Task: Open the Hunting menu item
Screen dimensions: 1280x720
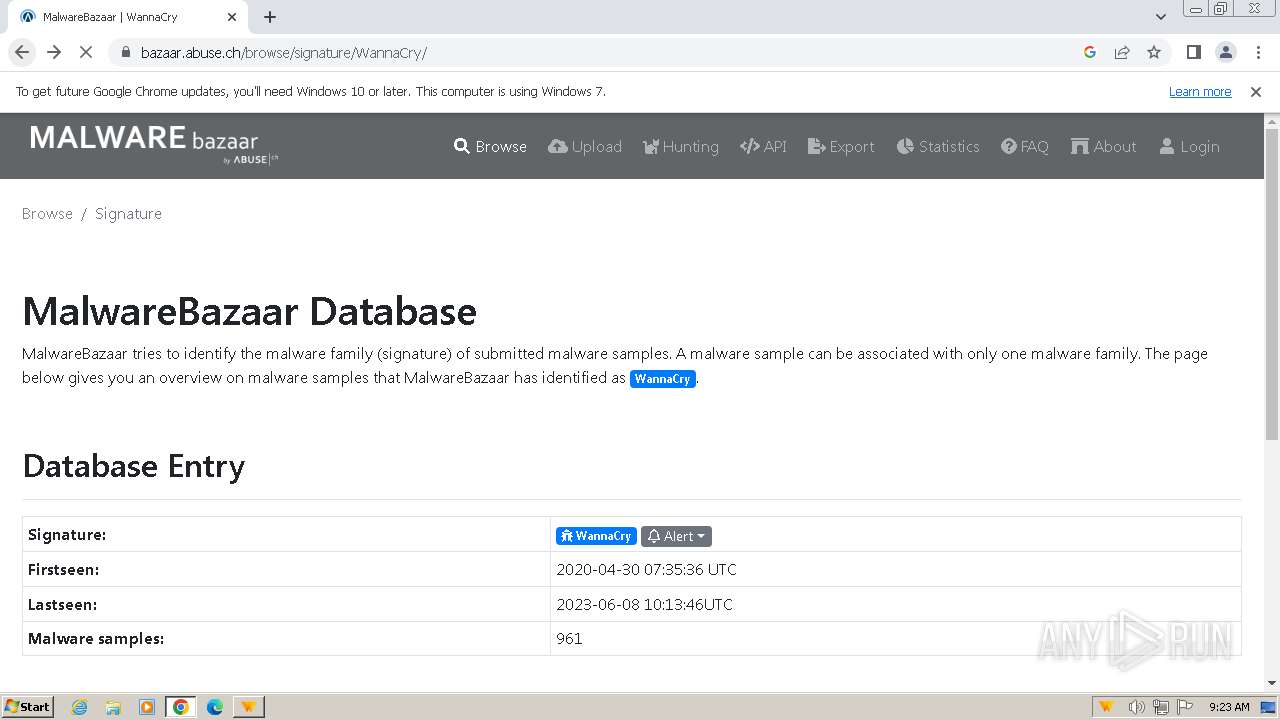Action: 680,146
